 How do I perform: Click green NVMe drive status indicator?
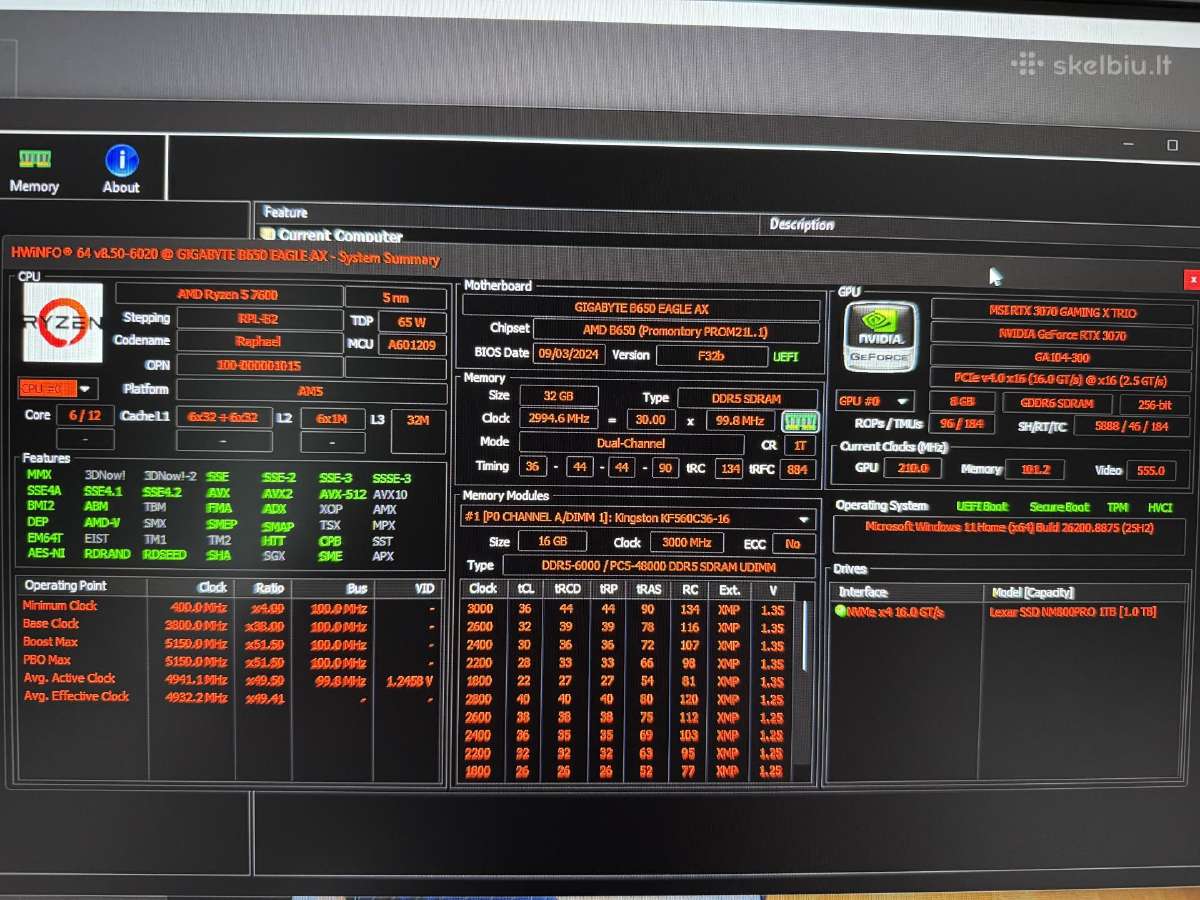click(x=841, y=612)
